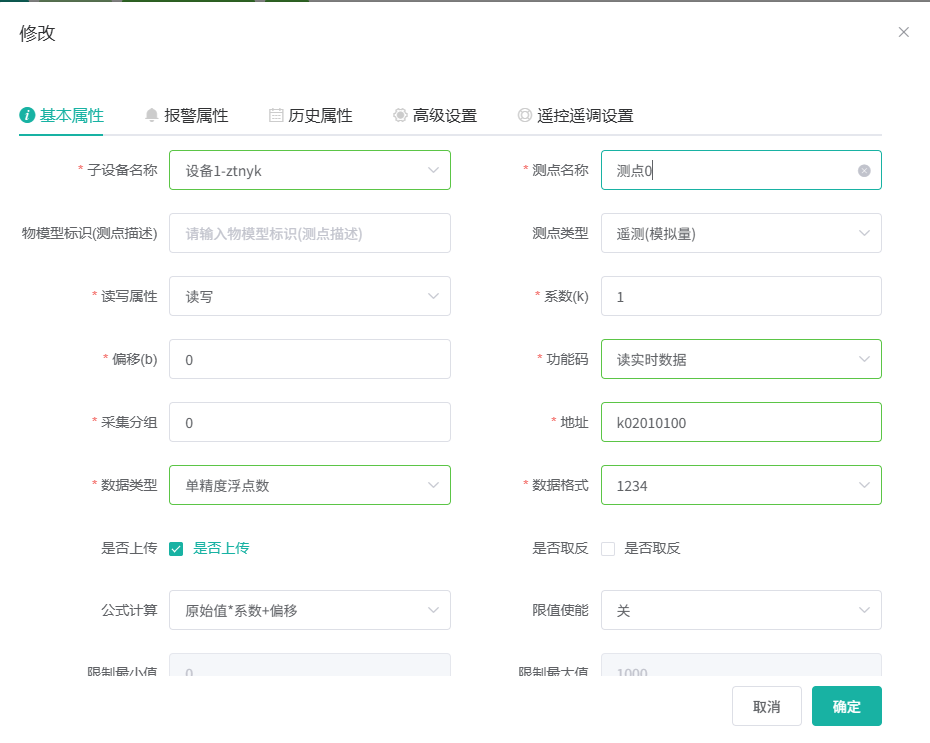
Task: Close the 修改 dialog with the X
Action: (904, 32)
